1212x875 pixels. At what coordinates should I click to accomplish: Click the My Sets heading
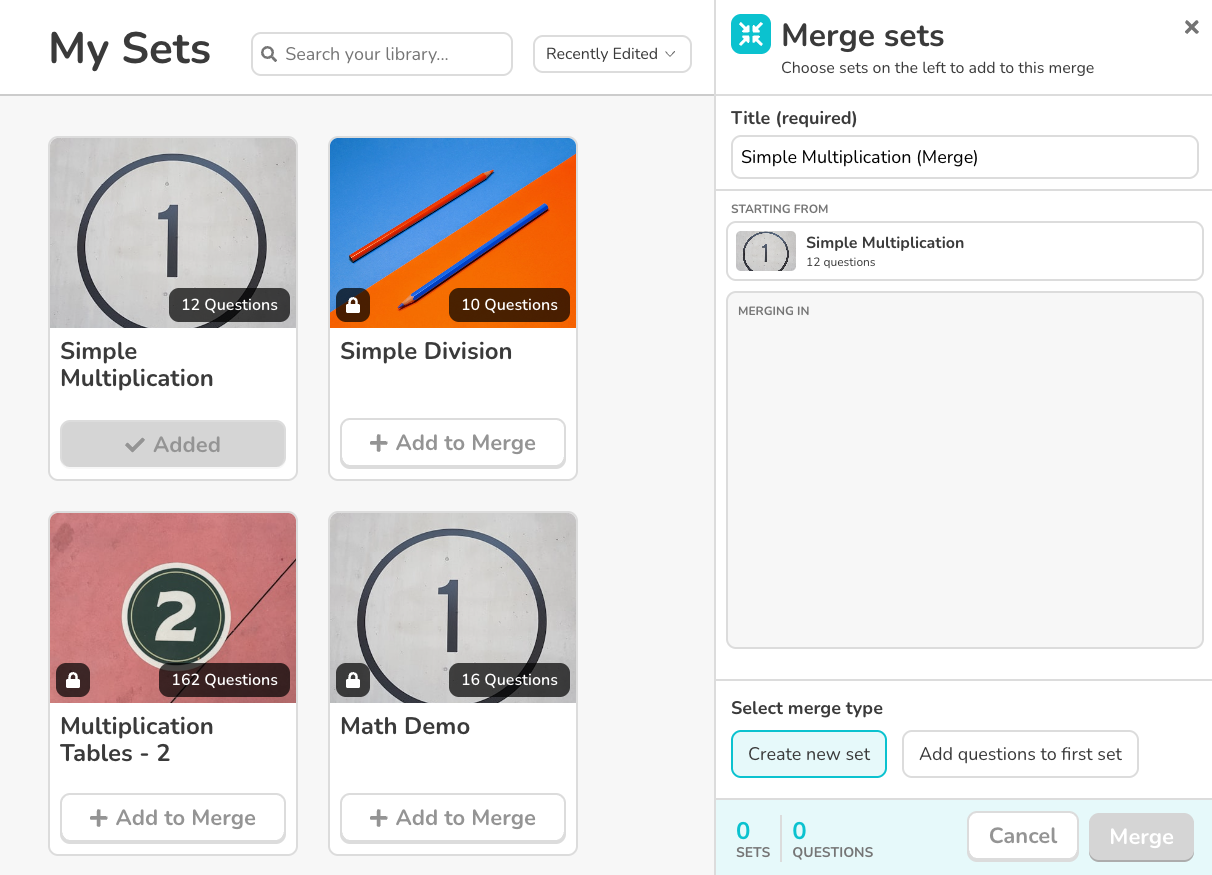point(130,49)
